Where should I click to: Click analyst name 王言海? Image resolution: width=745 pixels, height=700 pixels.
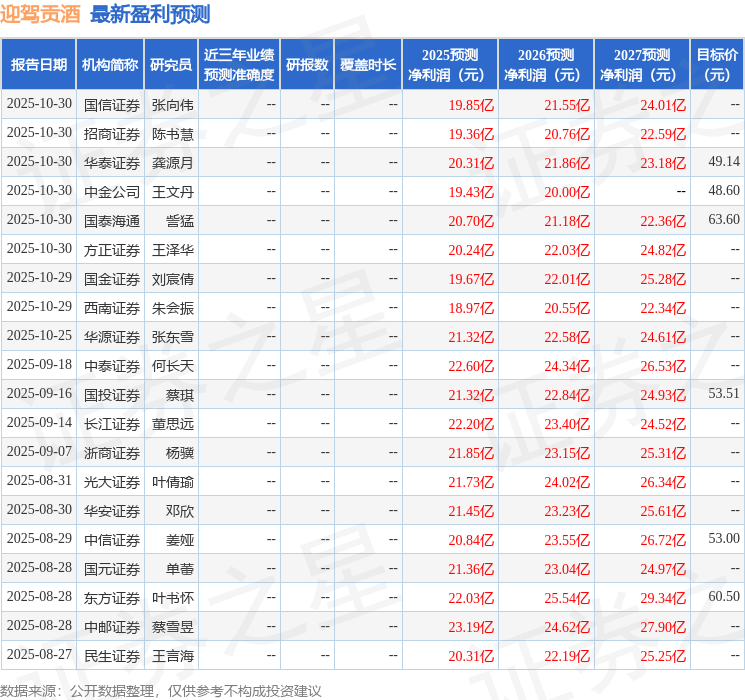(x=173, y=656)
